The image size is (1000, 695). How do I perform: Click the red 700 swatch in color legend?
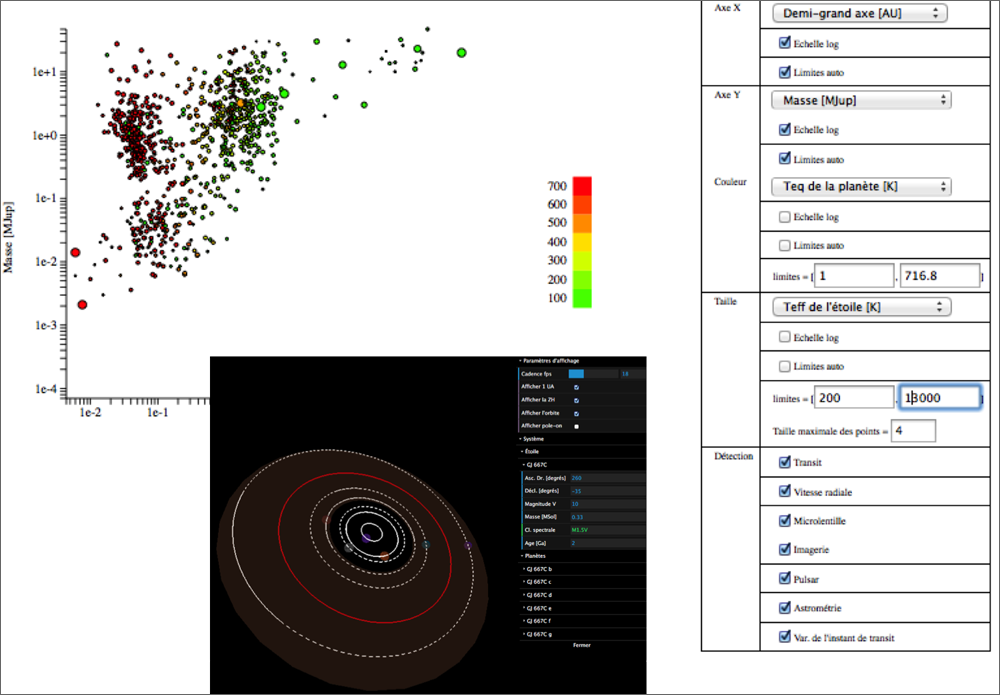coord(581,186)
